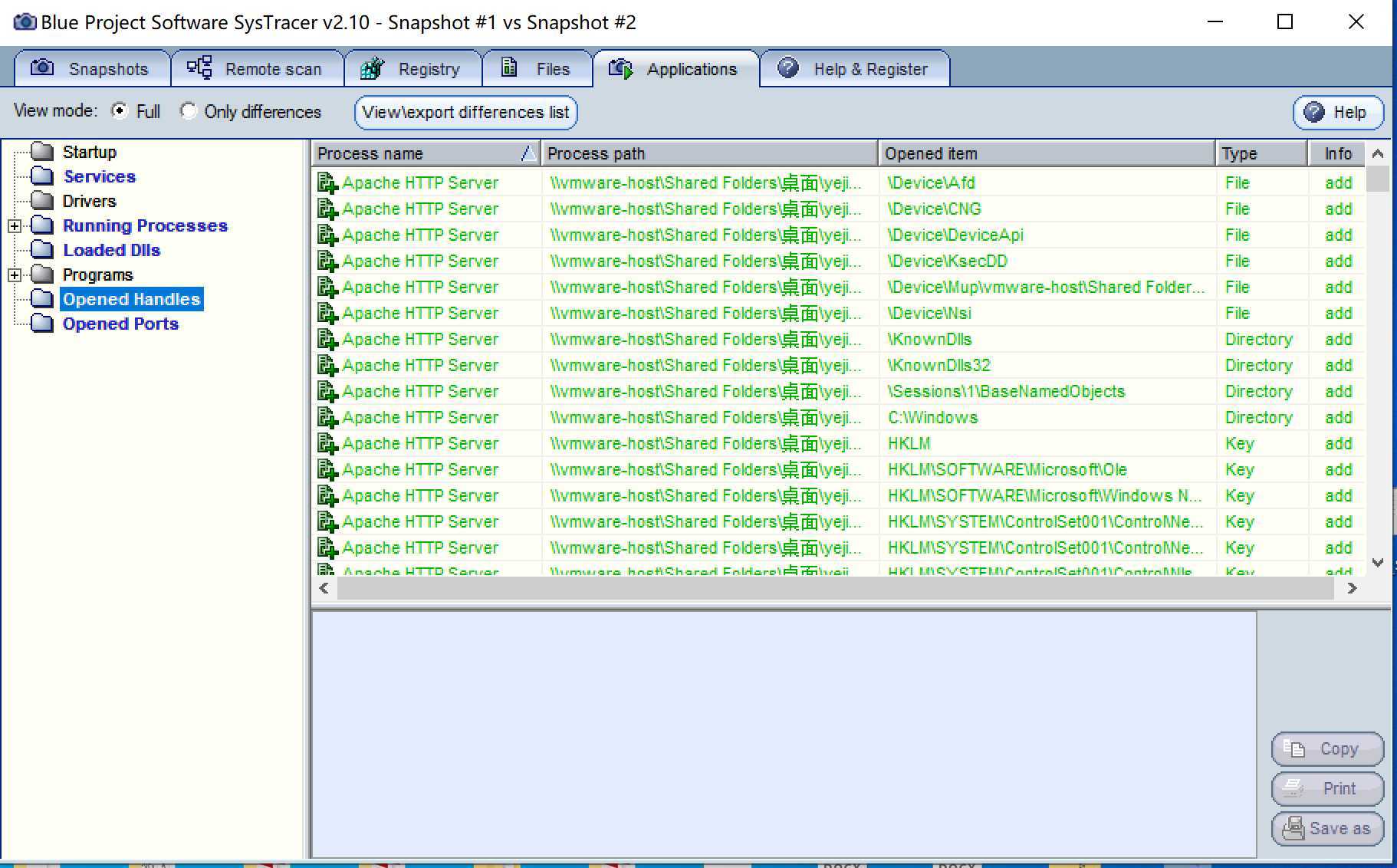Select Opened Handles in the tree
1397x868 pixels.
[x=132, y=299]
